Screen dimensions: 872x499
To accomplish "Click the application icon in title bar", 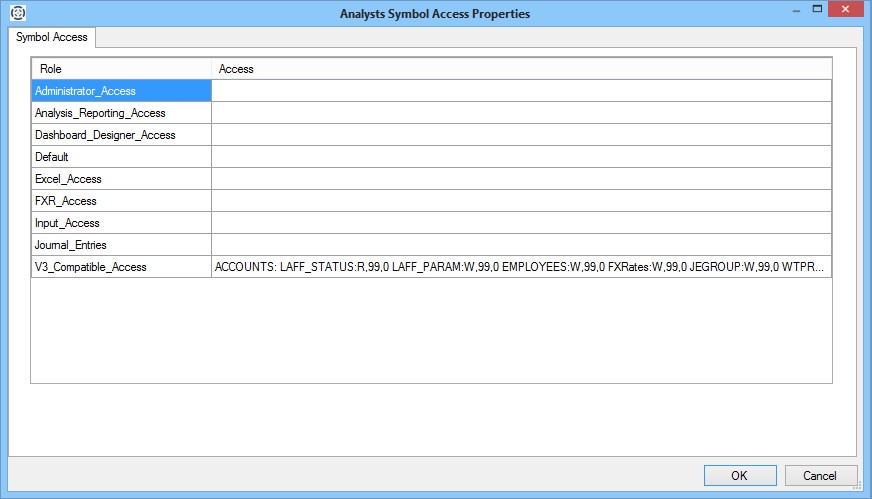I will tap(16, 13).
